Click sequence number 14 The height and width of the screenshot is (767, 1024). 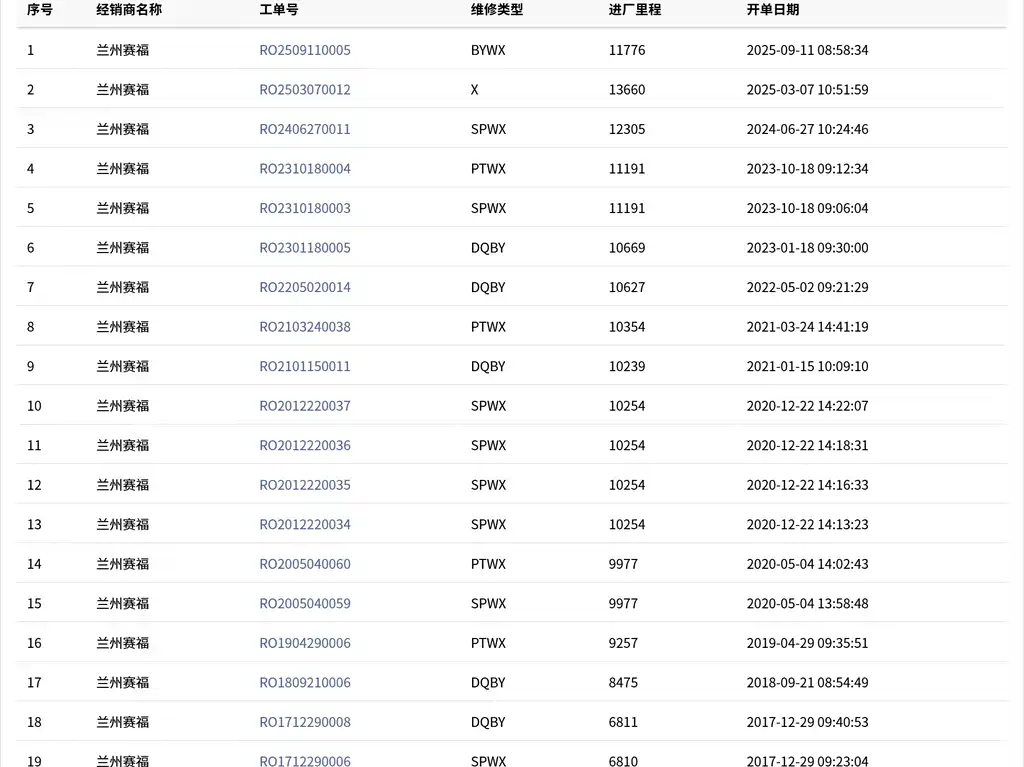point(34,564)
